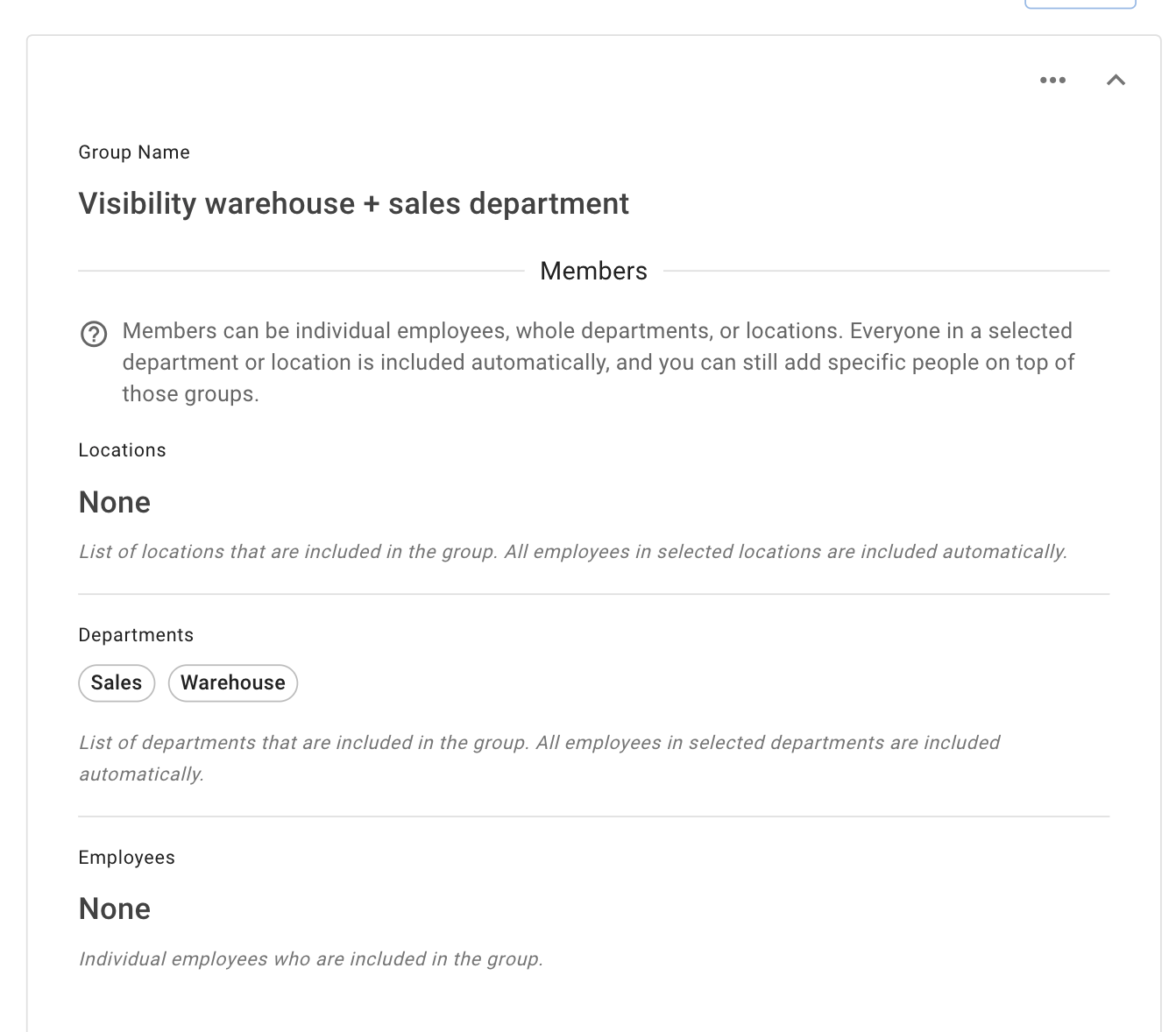Screen dimensions: 1176x1032
Task: Click the Group Name label
Action: [x=134, y=152]
